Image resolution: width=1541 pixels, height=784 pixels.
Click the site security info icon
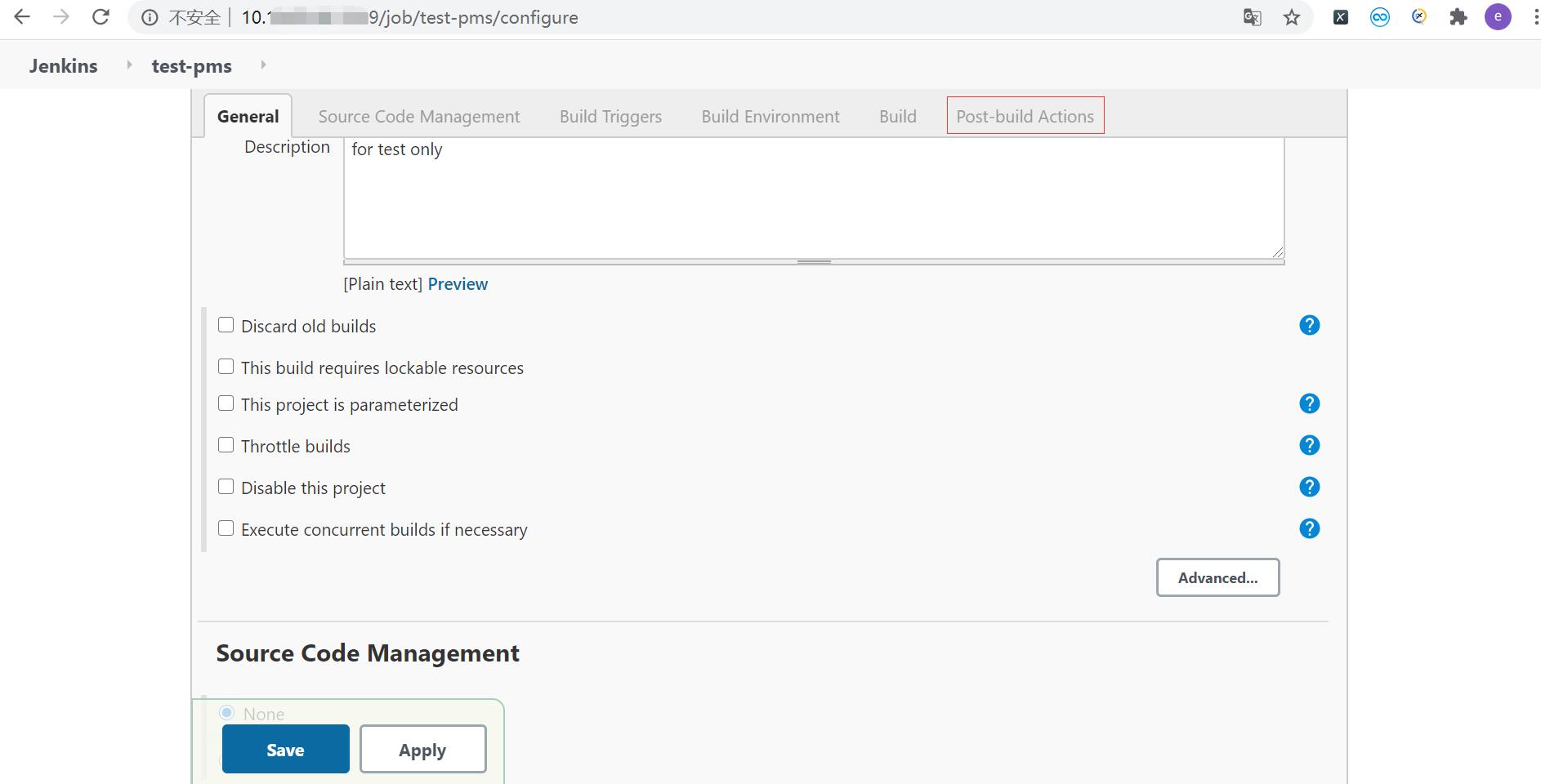[x=150, y=18]
